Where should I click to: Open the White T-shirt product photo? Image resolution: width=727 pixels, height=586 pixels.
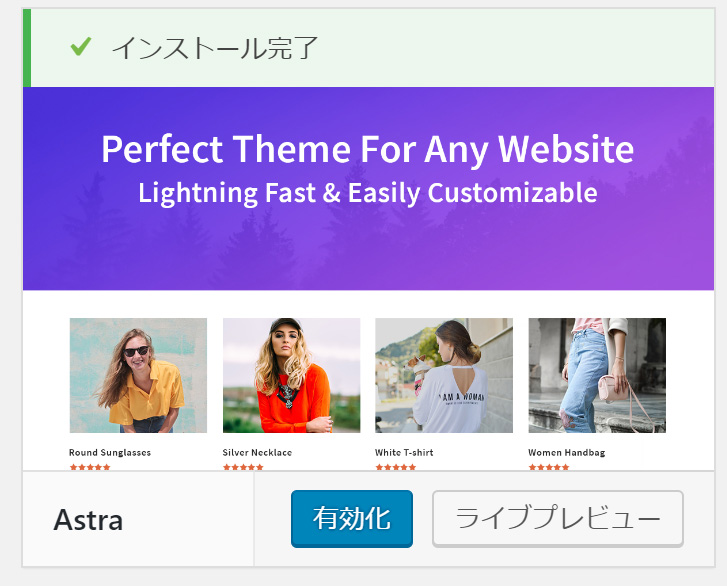tap(444, 375)
